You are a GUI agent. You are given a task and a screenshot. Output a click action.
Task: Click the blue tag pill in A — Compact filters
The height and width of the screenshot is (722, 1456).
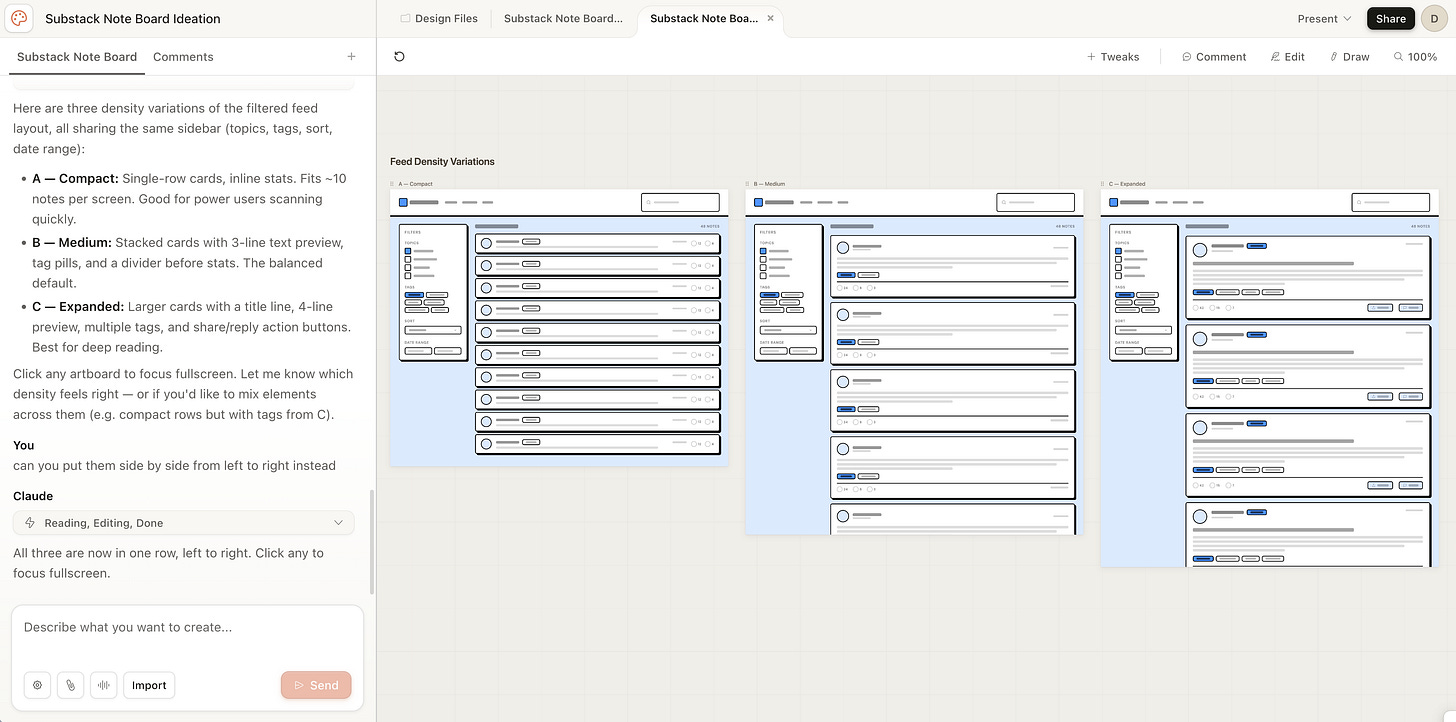coord(414,295)
